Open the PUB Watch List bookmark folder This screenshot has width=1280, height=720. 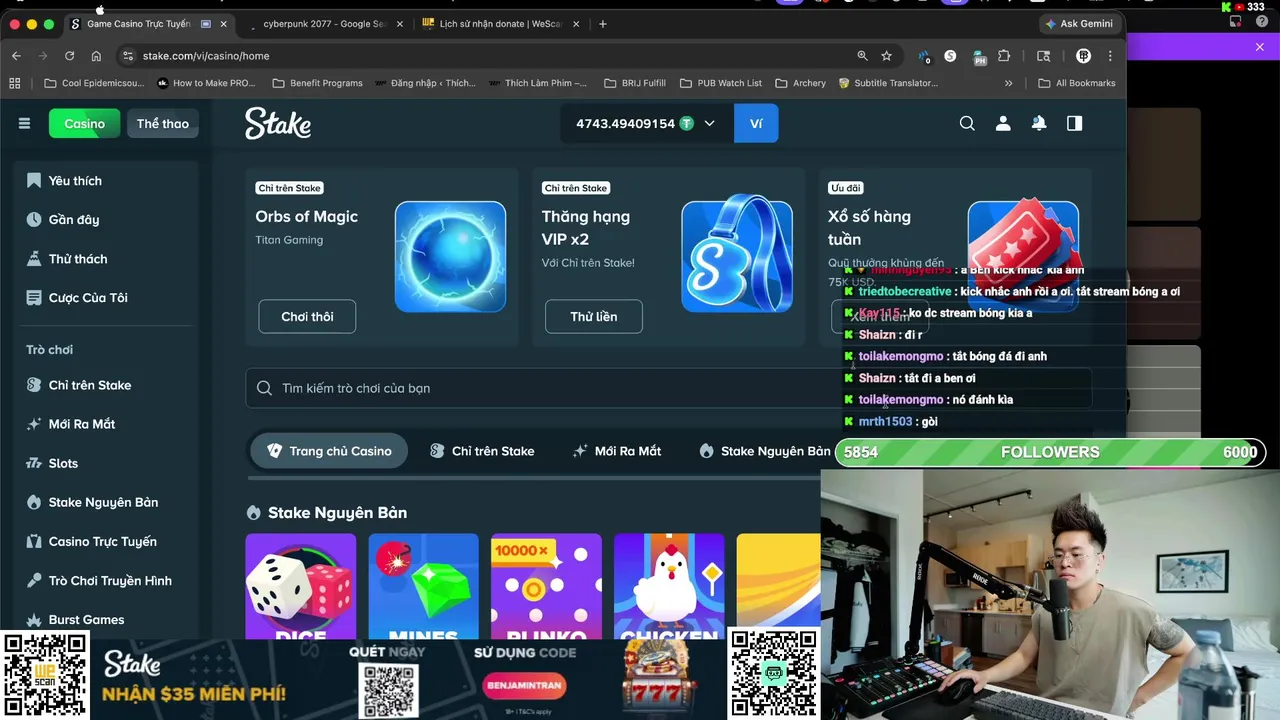click(x=721, y=83)
